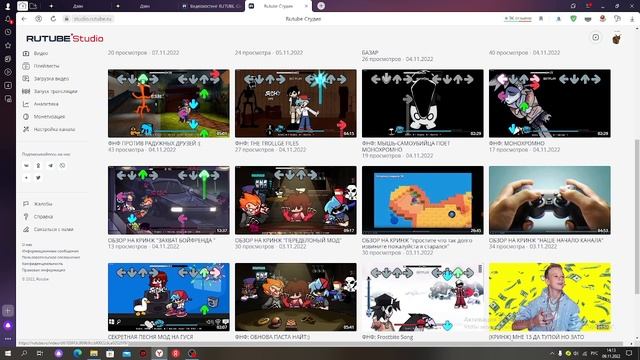This screenshot has width=640, height=360.
Task: Open browser downloads icon in toolbar
Action: pyautogui.click(x=632, y=19)
